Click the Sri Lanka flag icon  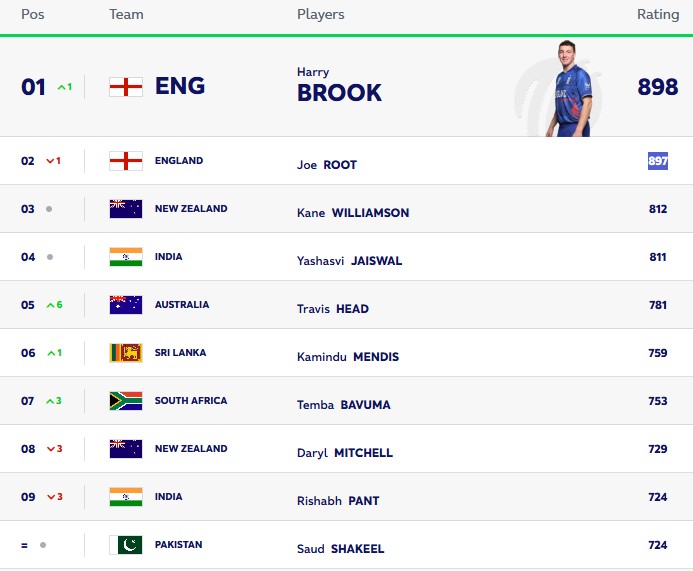(126, 353)
